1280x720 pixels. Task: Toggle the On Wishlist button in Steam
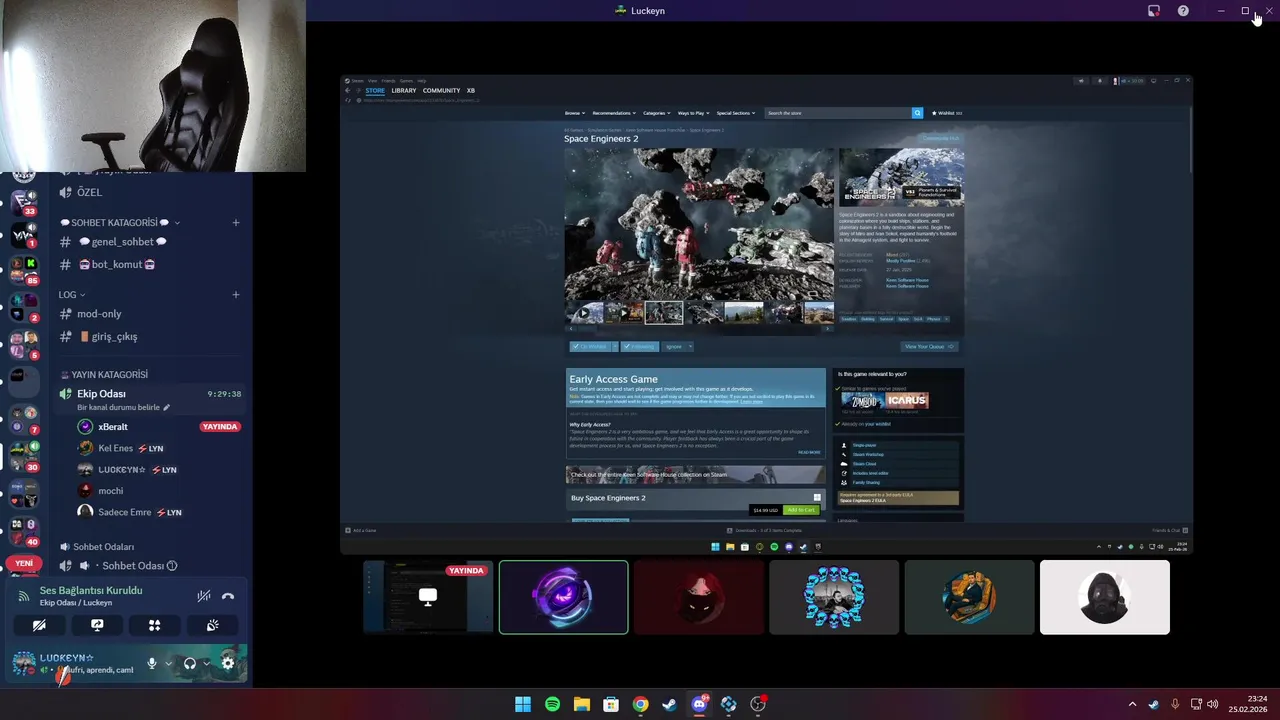tap(593, 347)
